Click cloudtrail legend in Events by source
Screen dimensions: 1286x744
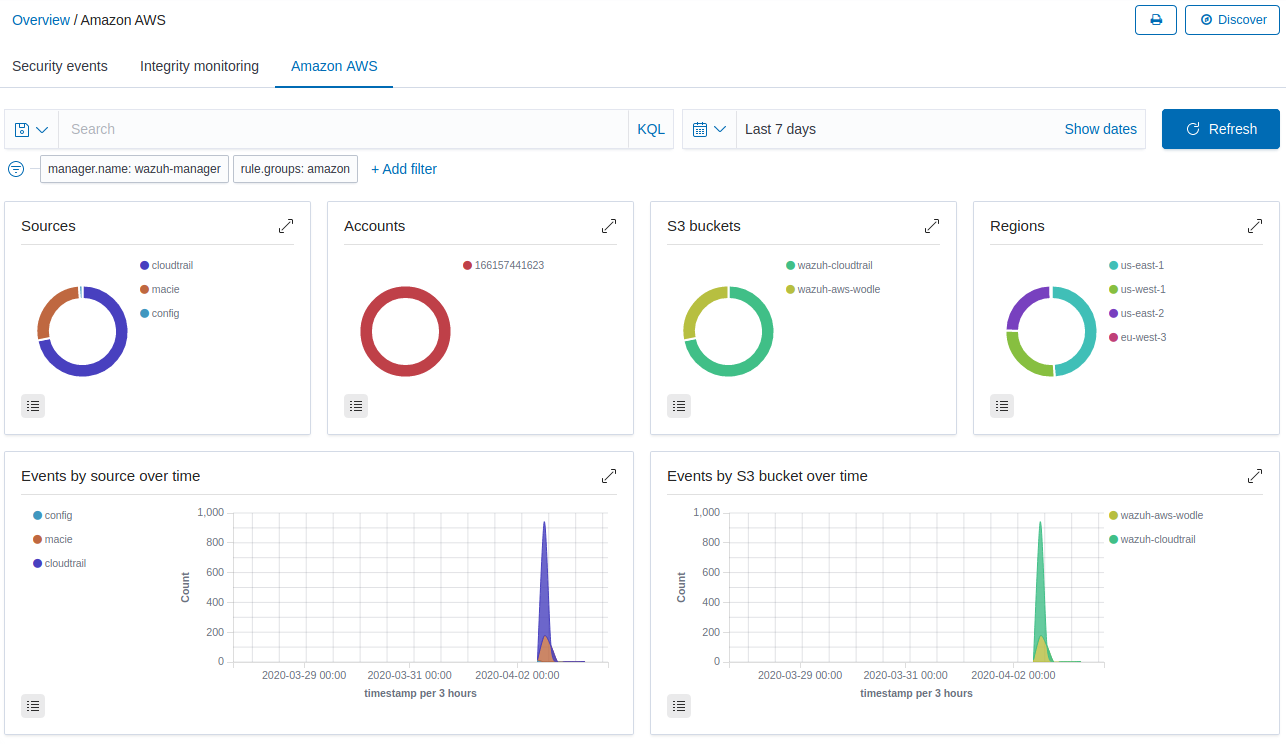pyautogui.click(x=59, y=563)
